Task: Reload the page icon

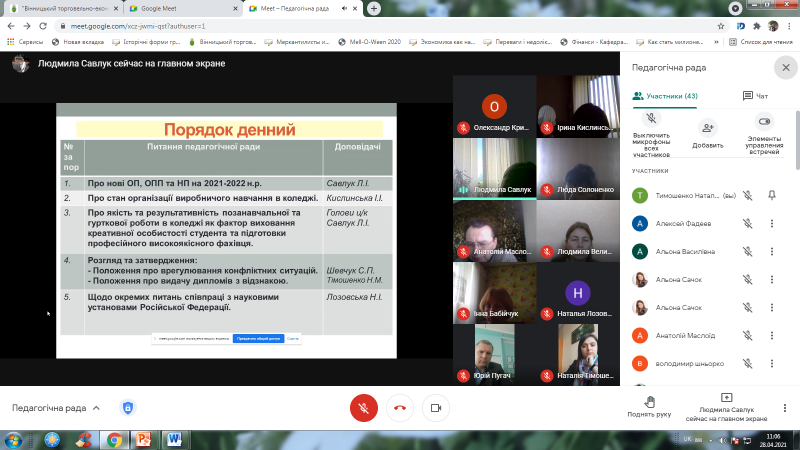Action: [43, 26]
